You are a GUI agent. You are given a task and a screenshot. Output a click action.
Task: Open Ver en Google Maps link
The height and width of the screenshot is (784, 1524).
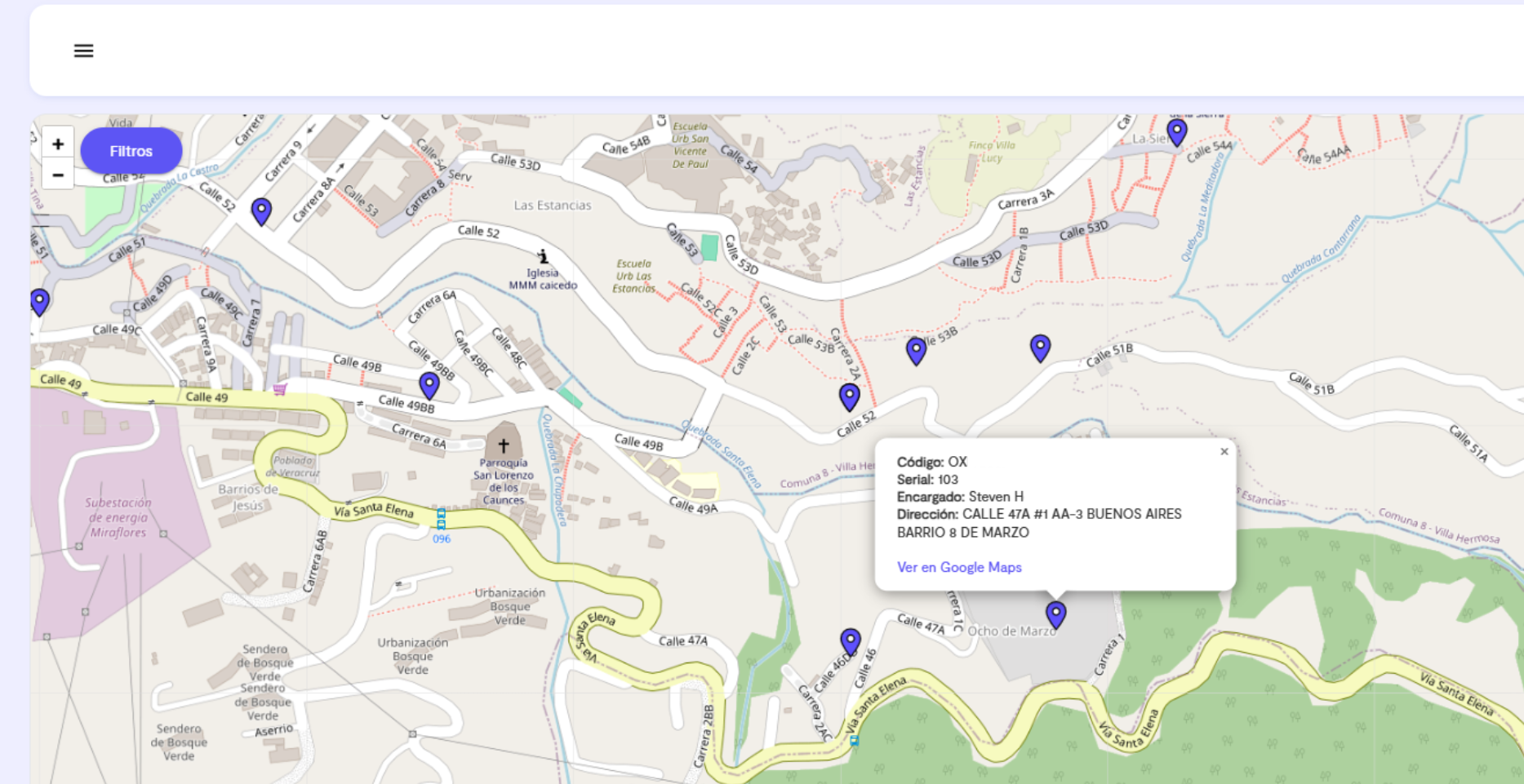(959, 567)
